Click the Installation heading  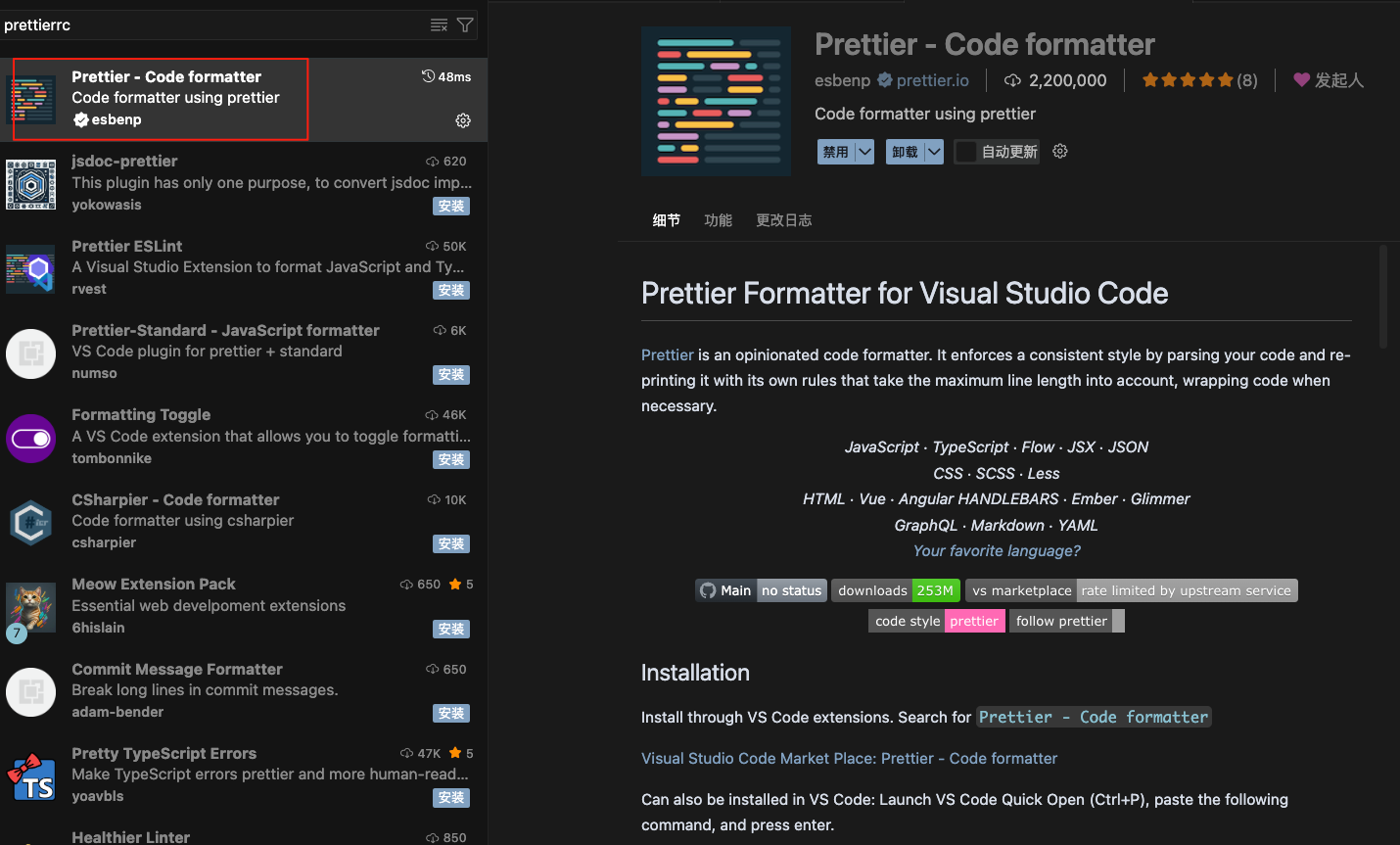695,673
